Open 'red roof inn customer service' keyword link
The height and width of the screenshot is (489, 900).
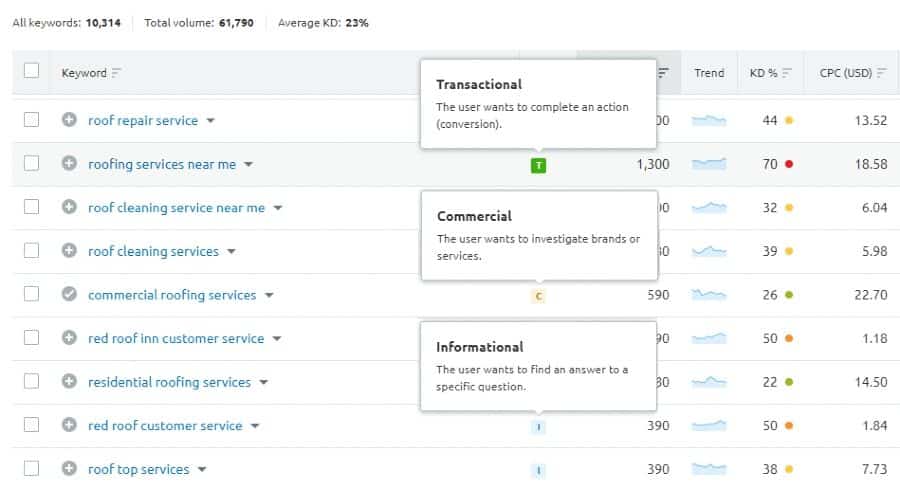[176, 339]
